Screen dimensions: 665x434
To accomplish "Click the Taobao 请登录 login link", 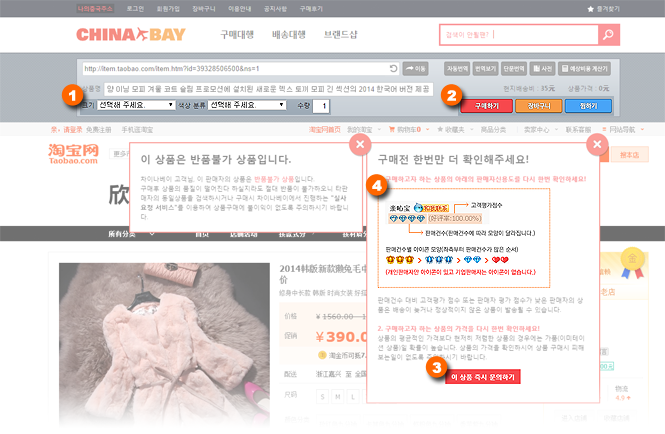I will (x=73, y=129).
